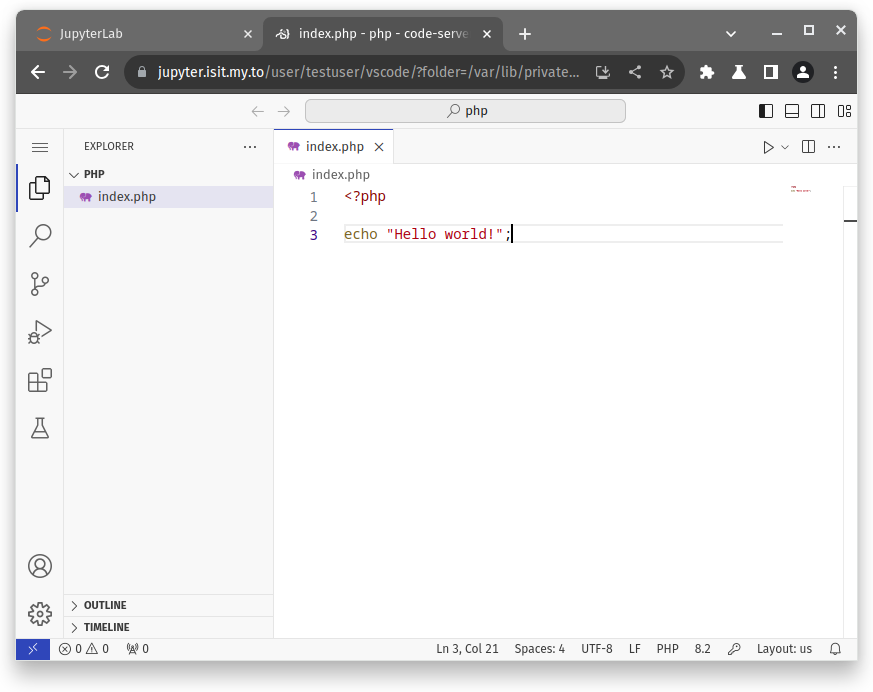Image resolution: width=873 pixels, height=692 pixels.
Task: Open the Manage gear settings
Action: pos(40,613)
